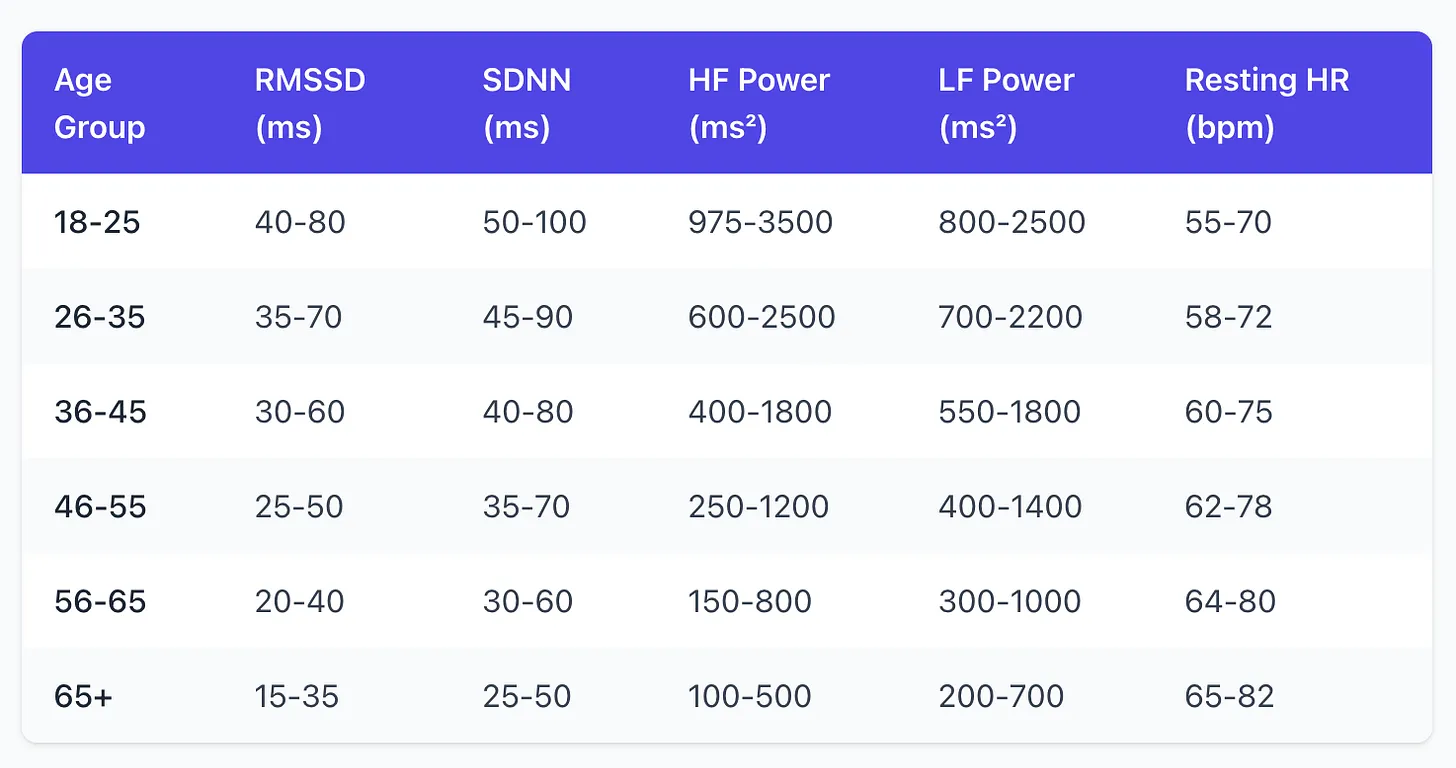Viewport: 1456px width, 768px height.
Task: Select SDNN value 50-100
Action: tap(534, 221)
